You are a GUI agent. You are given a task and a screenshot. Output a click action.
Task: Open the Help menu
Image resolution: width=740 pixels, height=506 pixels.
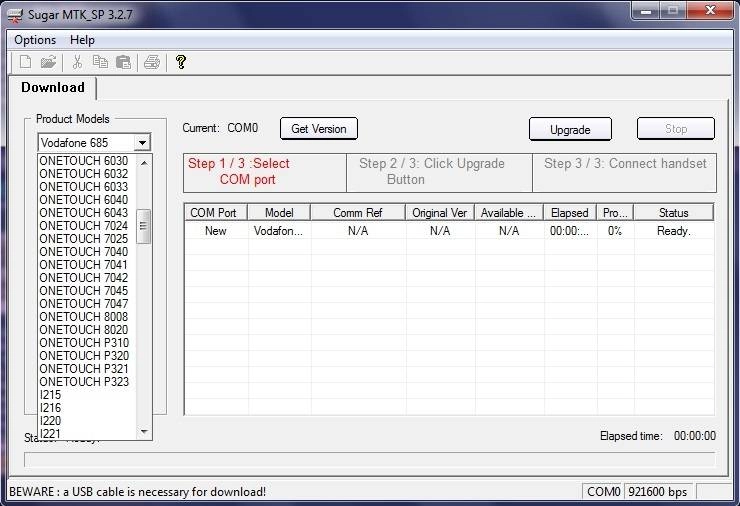point(82,40)
